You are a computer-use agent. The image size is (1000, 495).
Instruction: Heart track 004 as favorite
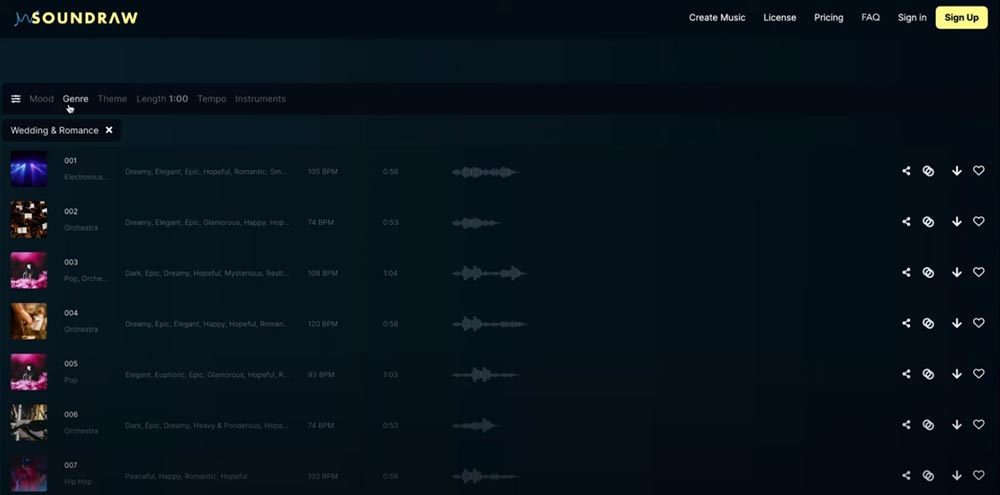point(979,323)
